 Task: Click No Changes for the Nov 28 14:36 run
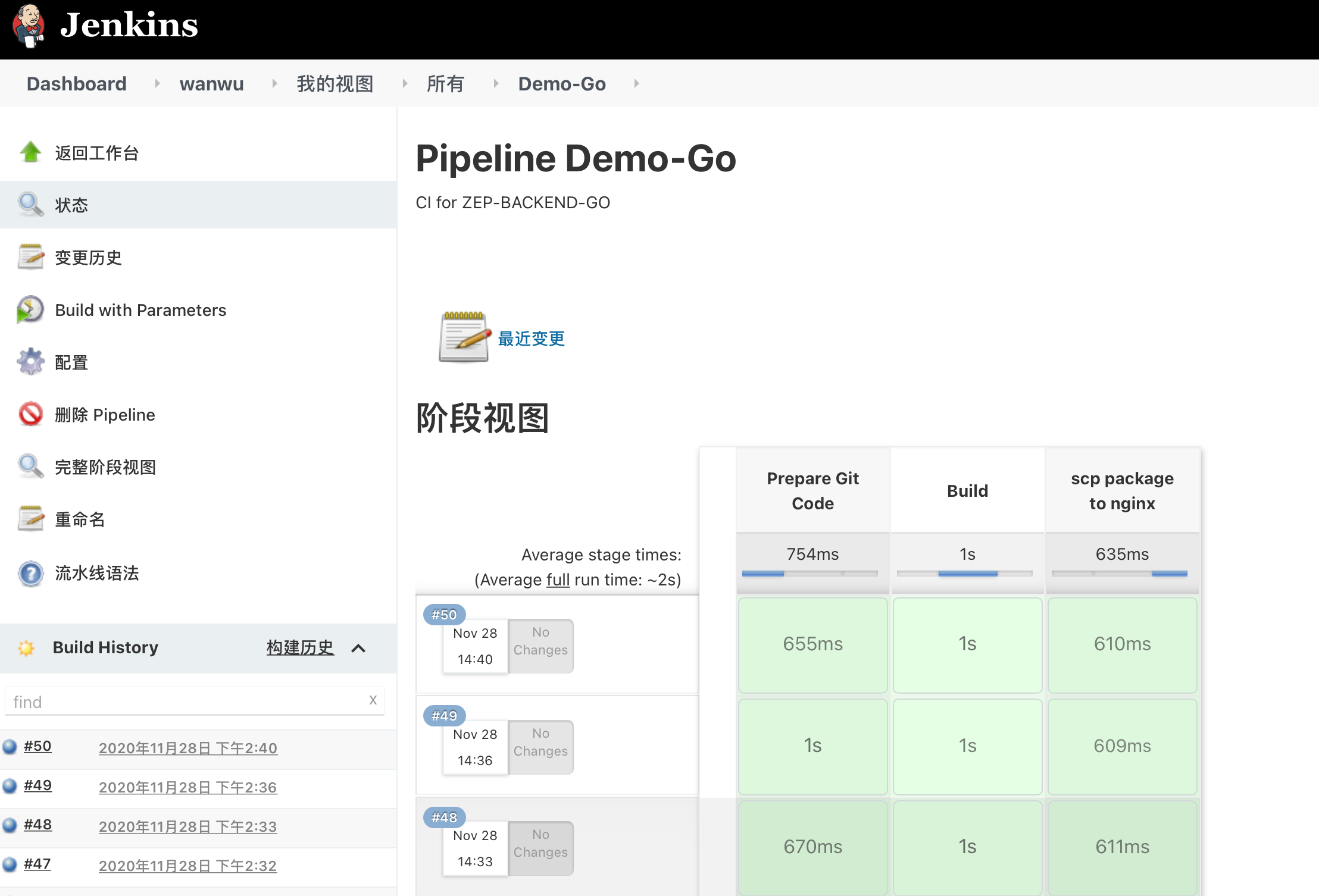[x=540, y=747]
